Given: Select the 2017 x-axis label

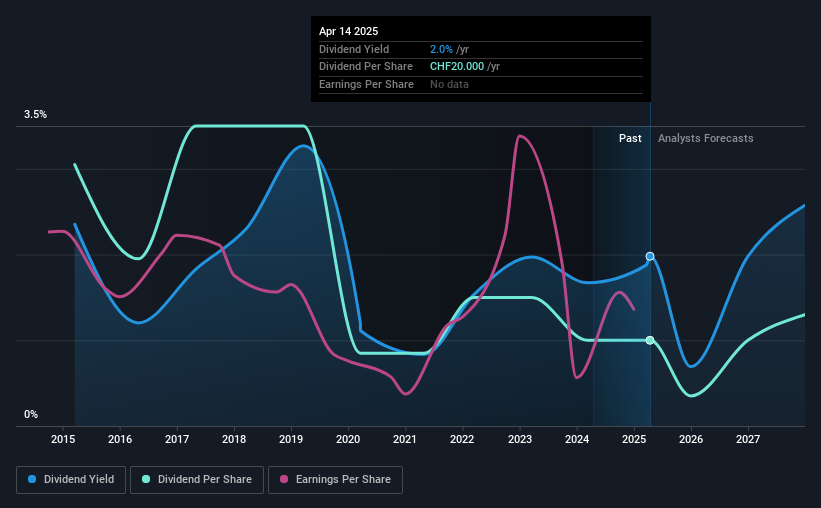Looking at the screenshot, I should (177, 439).
